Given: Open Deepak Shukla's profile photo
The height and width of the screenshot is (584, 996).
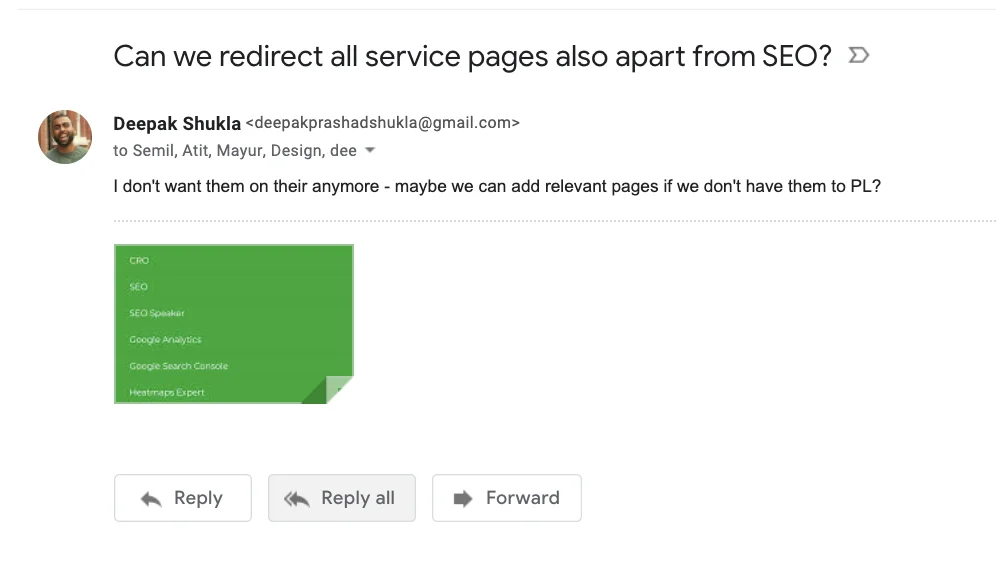Looking at the screenshot, I should click(x=65, y=137).
